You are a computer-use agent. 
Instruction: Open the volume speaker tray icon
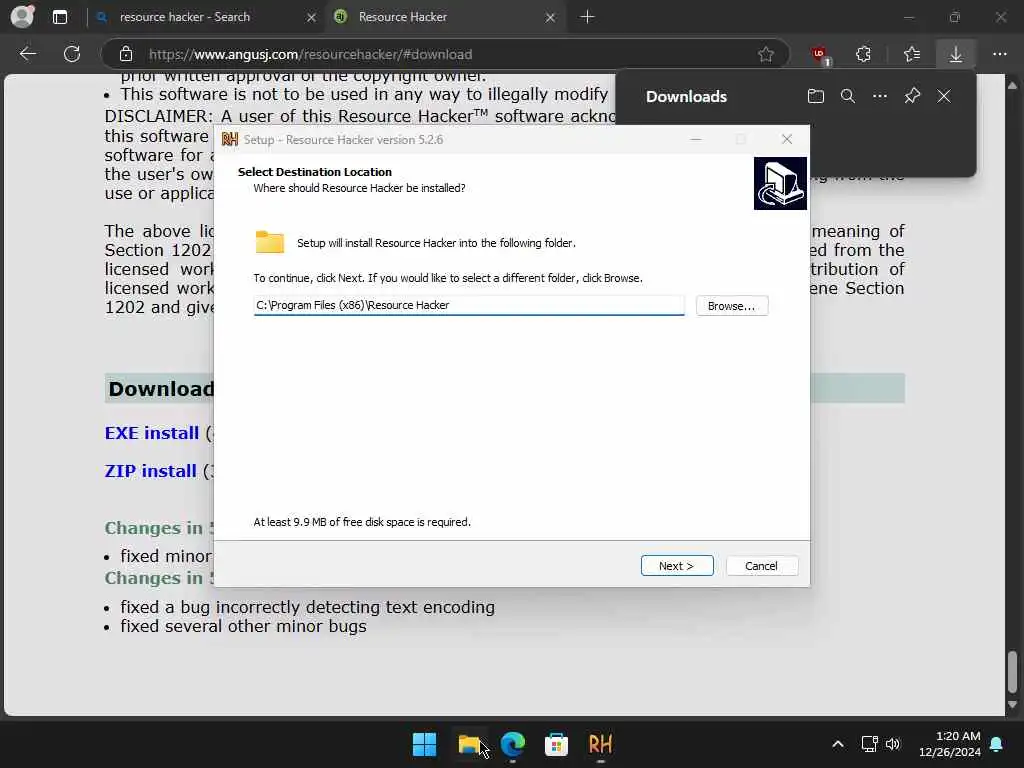coord(893,744)
